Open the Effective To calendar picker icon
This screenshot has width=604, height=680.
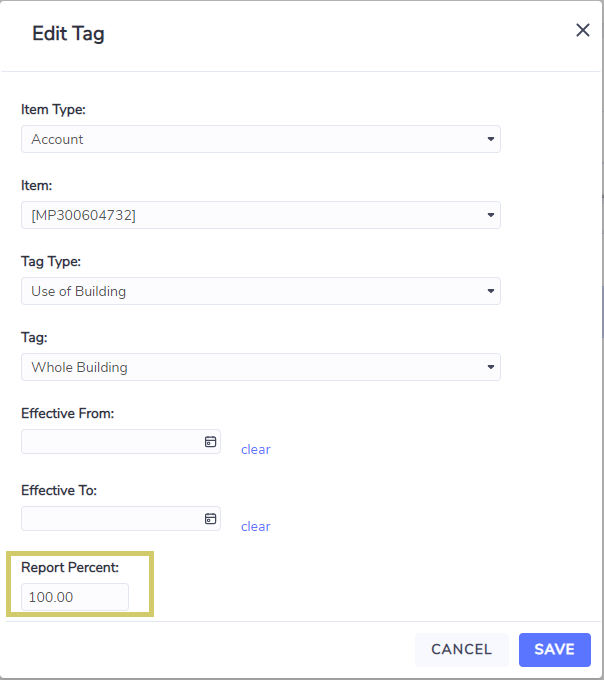coord(210,518)
